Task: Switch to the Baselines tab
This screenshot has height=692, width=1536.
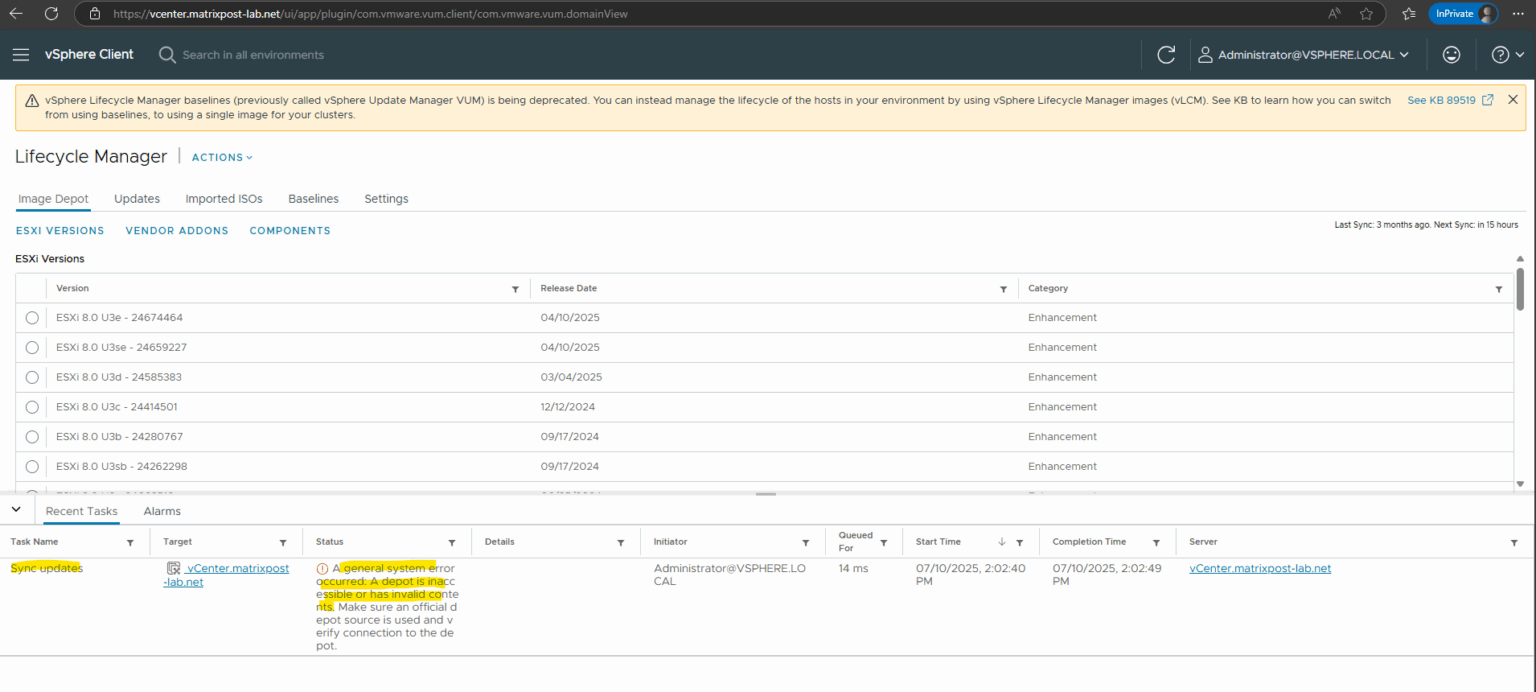Action: (x=313, y=198)
